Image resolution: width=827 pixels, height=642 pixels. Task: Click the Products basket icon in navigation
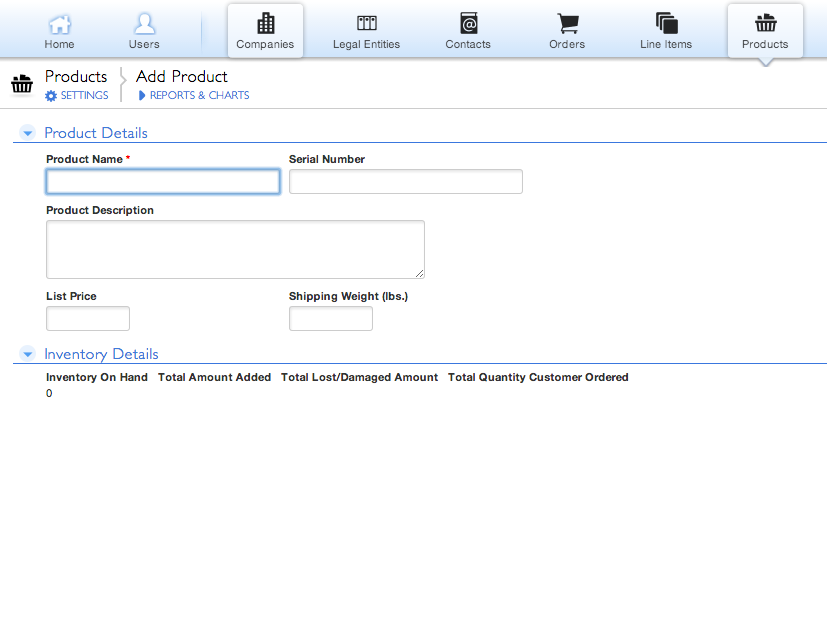(765, 23)
